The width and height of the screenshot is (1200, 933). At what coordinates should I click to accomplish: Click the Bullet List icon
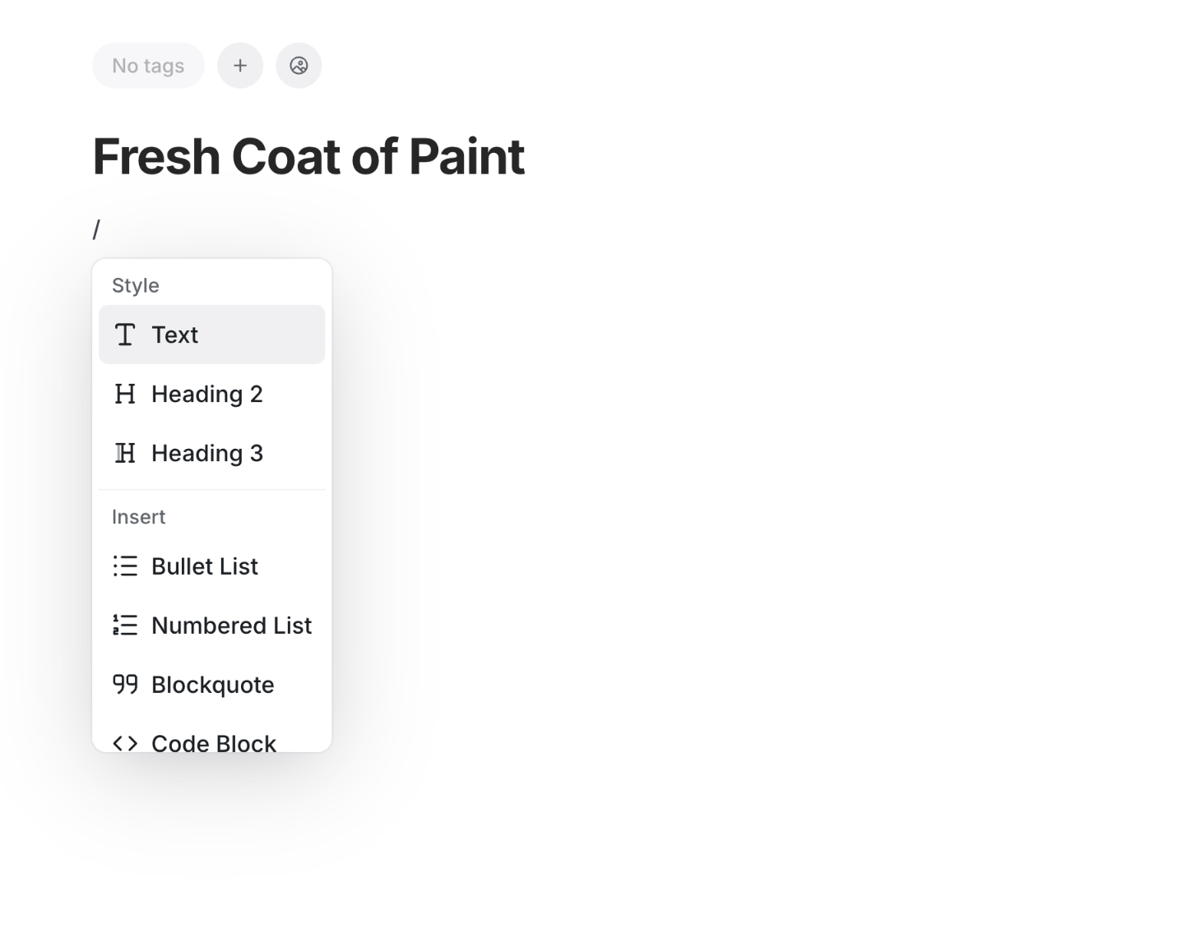pos(125,566)
